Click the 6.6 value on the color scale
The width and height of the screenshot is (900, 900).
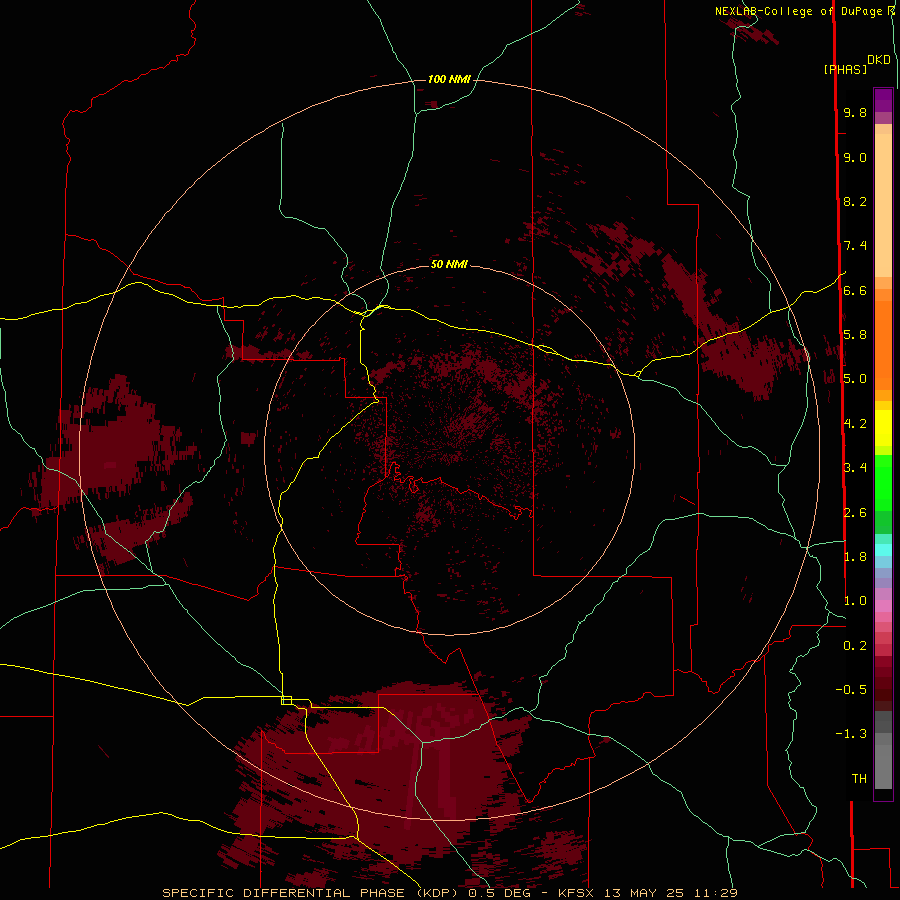(855, 290)
